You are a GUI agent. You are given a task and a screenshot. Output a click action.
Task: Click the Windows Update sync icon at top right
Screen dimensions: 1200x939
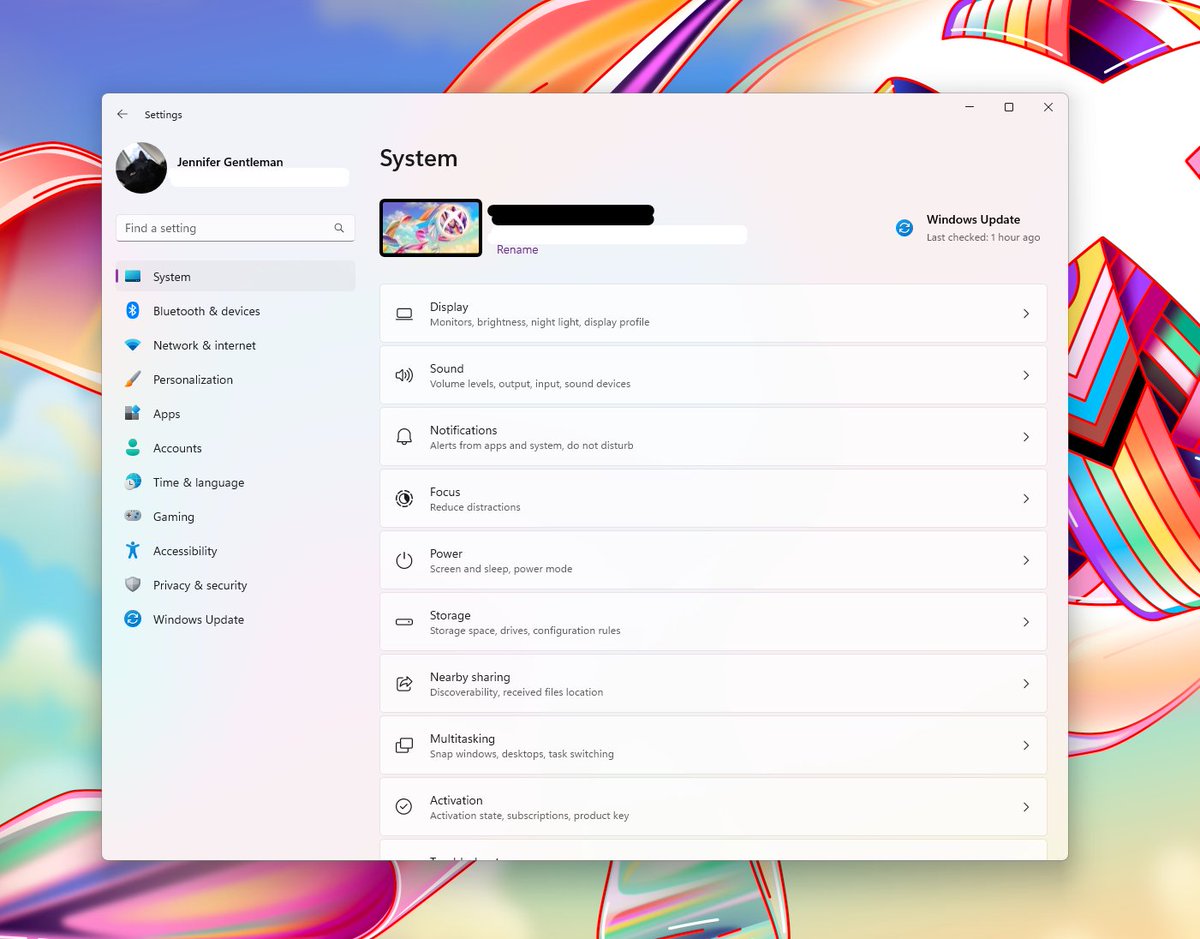[x=904, y=228]
